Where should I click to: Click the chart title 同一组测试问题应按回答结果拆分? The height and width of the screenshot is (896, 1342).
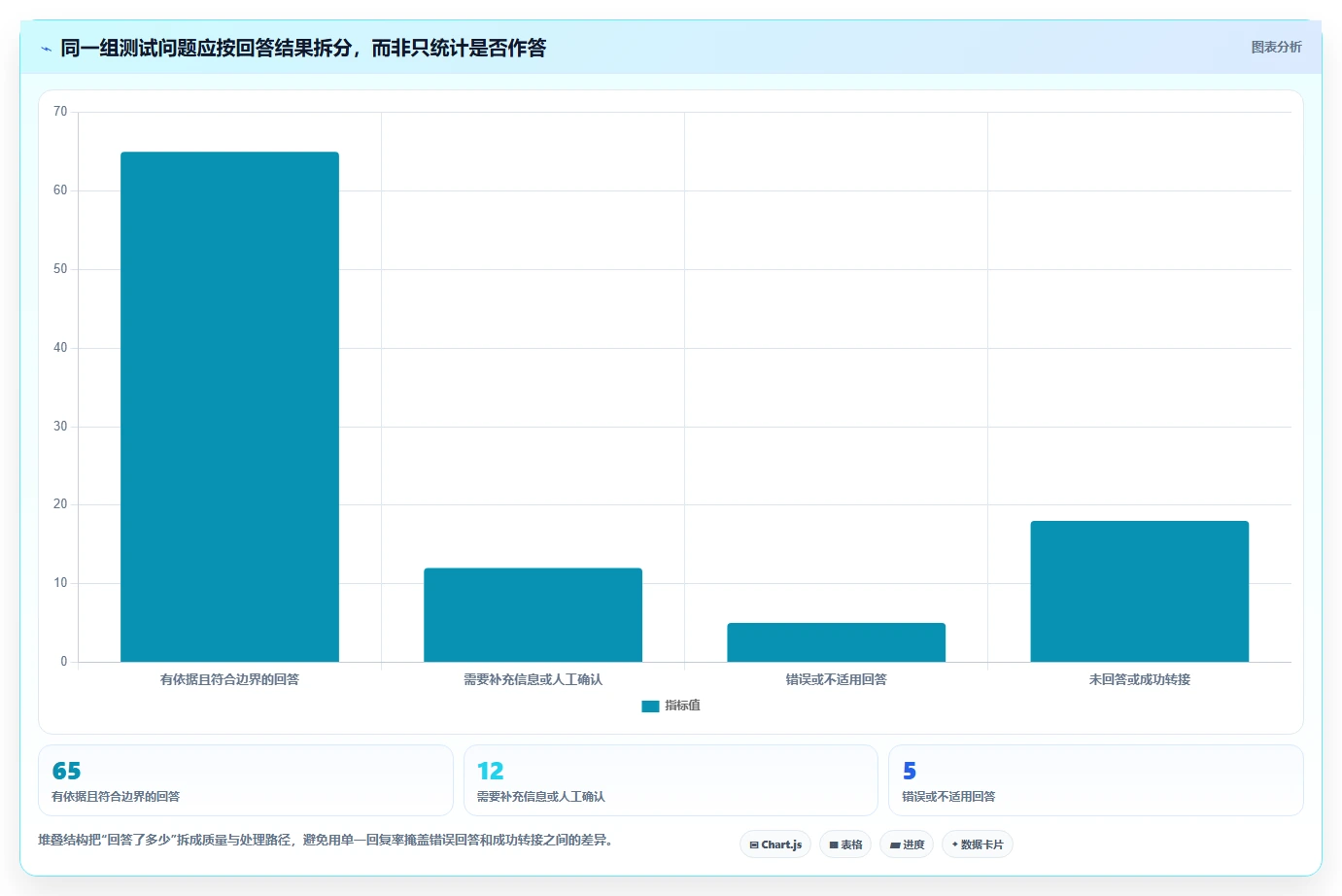[x=303, y=48]
